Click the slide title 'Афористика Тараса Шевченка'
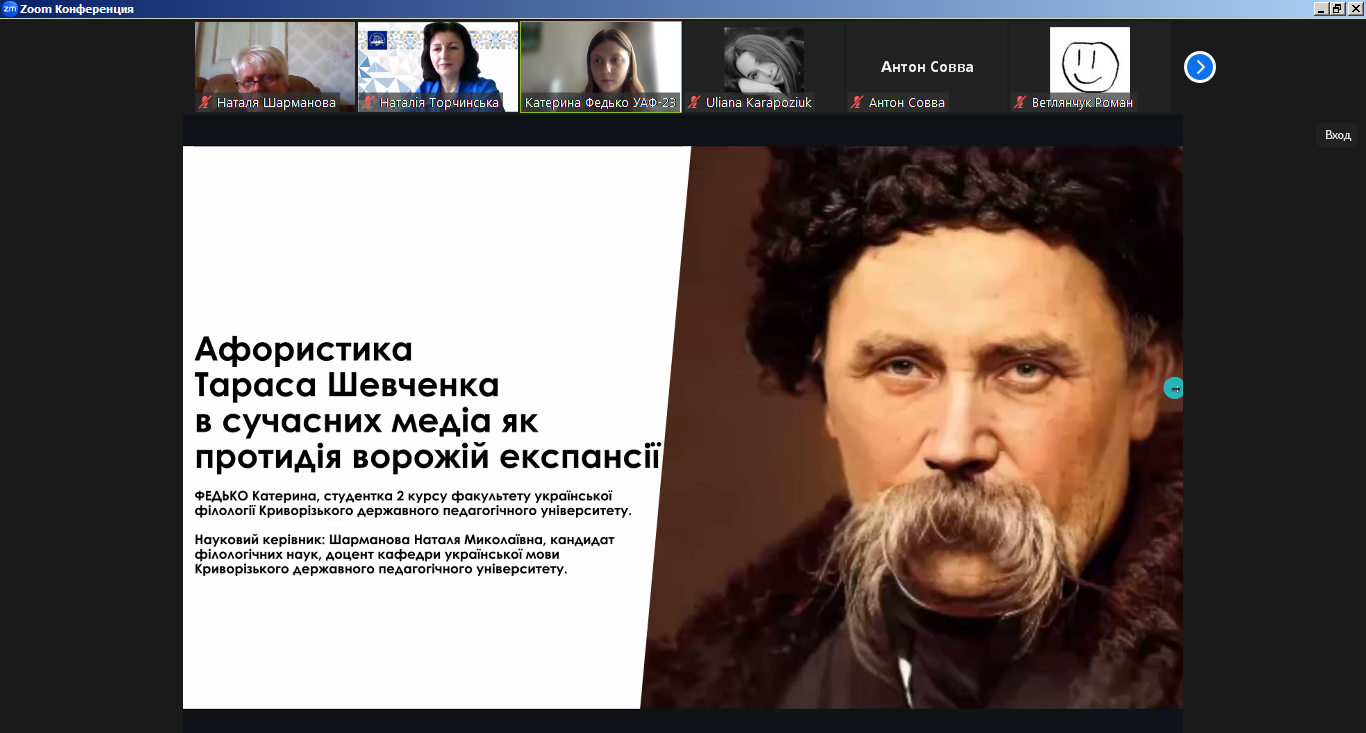Viewport: 1366px width, 733px height. [347, 367]
